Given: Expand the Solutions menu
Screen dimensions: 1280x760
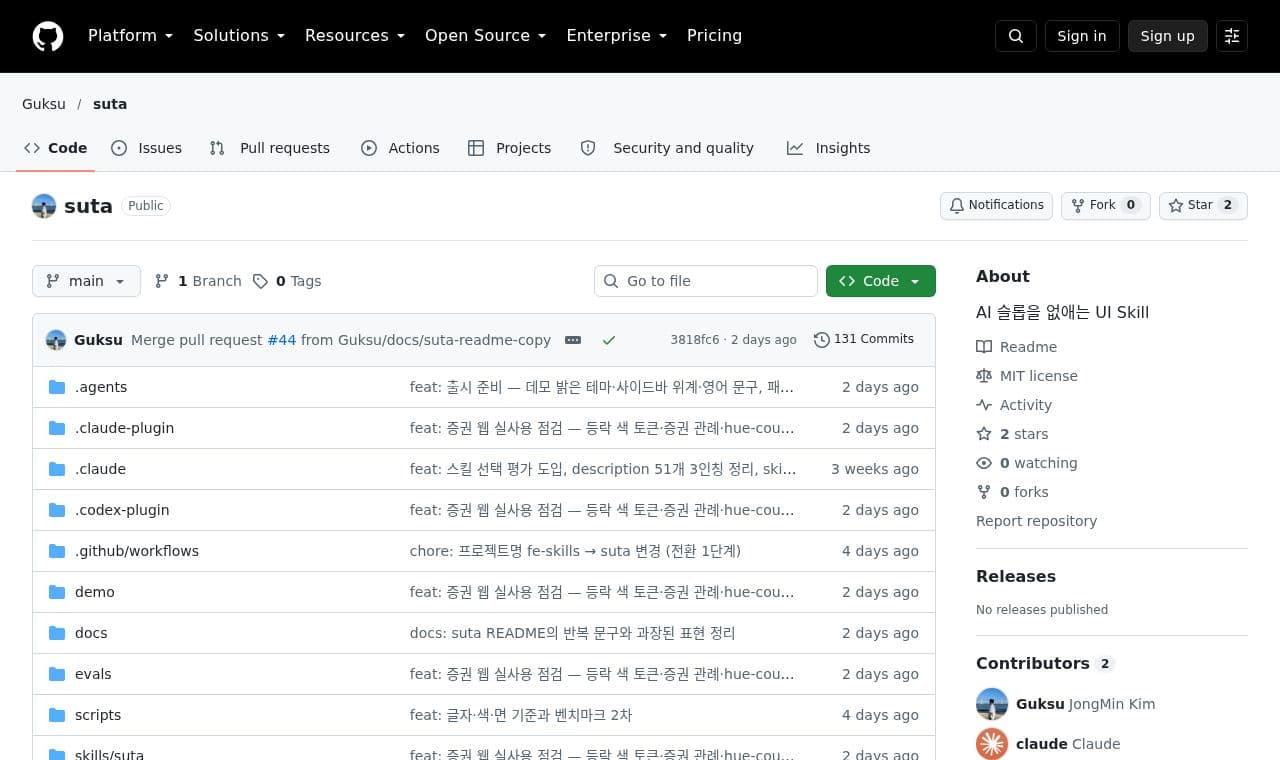Looking at the screenshot, I should 239,36.
